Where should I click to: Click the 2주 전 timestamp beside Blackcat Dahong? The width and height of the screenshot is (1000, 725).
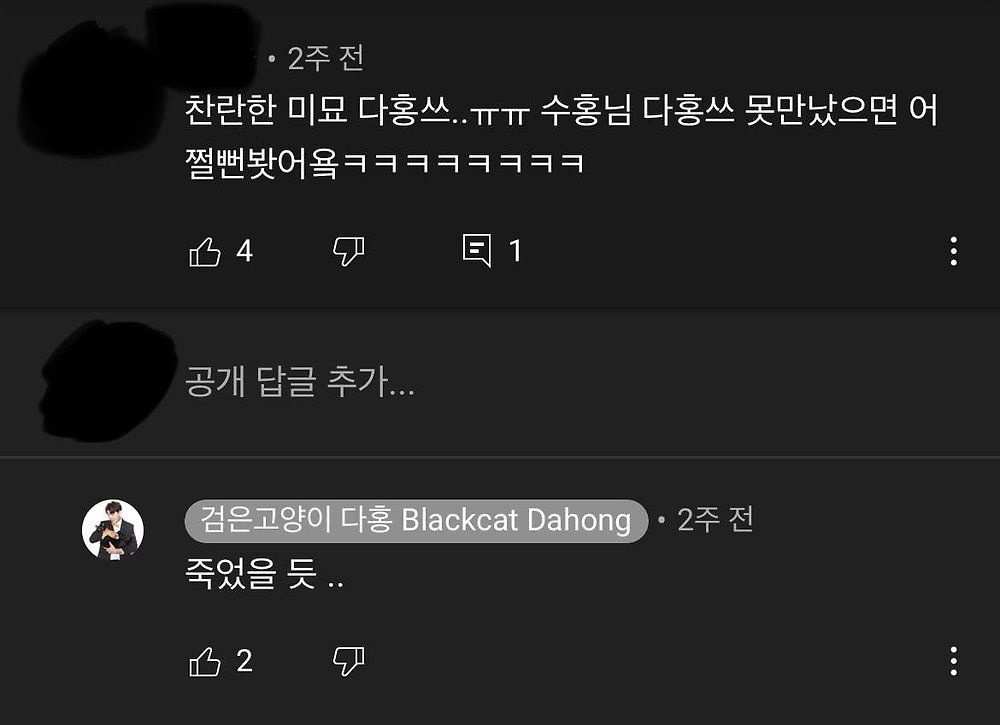(x=715, y=520)
